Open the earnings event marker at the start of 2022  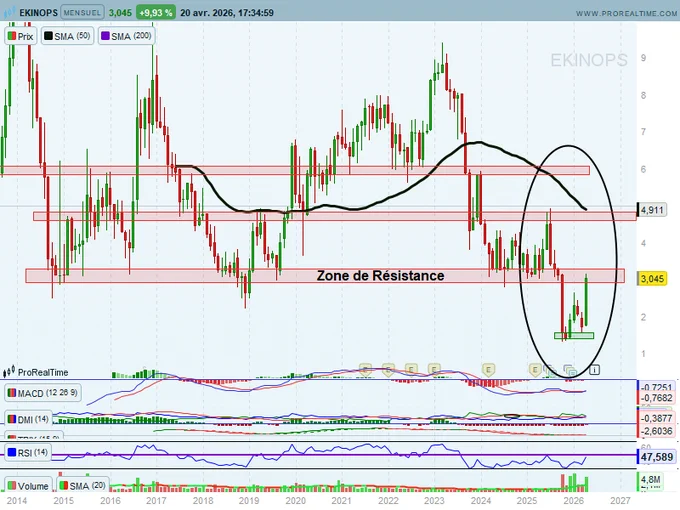pos(388,369)
